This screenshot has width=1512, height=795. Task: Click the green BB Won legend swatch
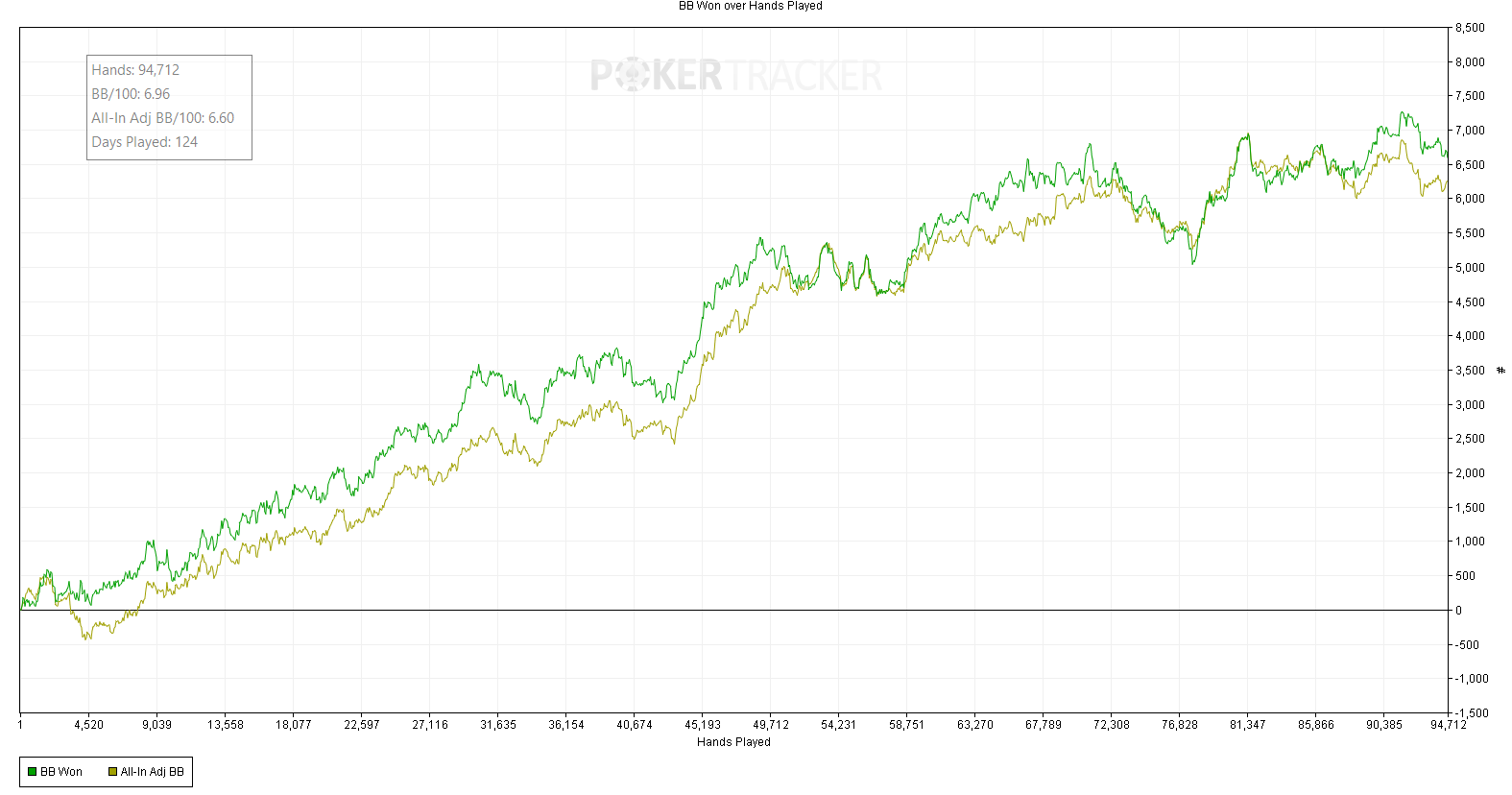pos(32,772)
